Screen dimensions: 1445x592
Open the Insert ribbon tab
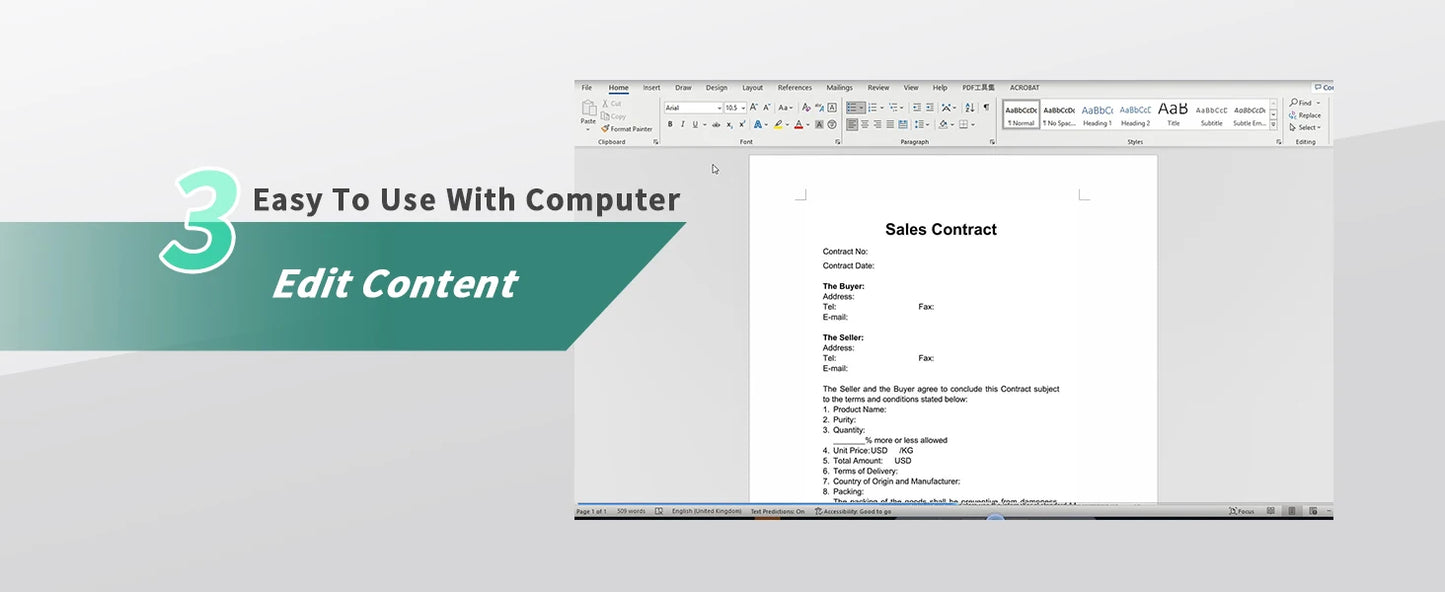point(651,88)
